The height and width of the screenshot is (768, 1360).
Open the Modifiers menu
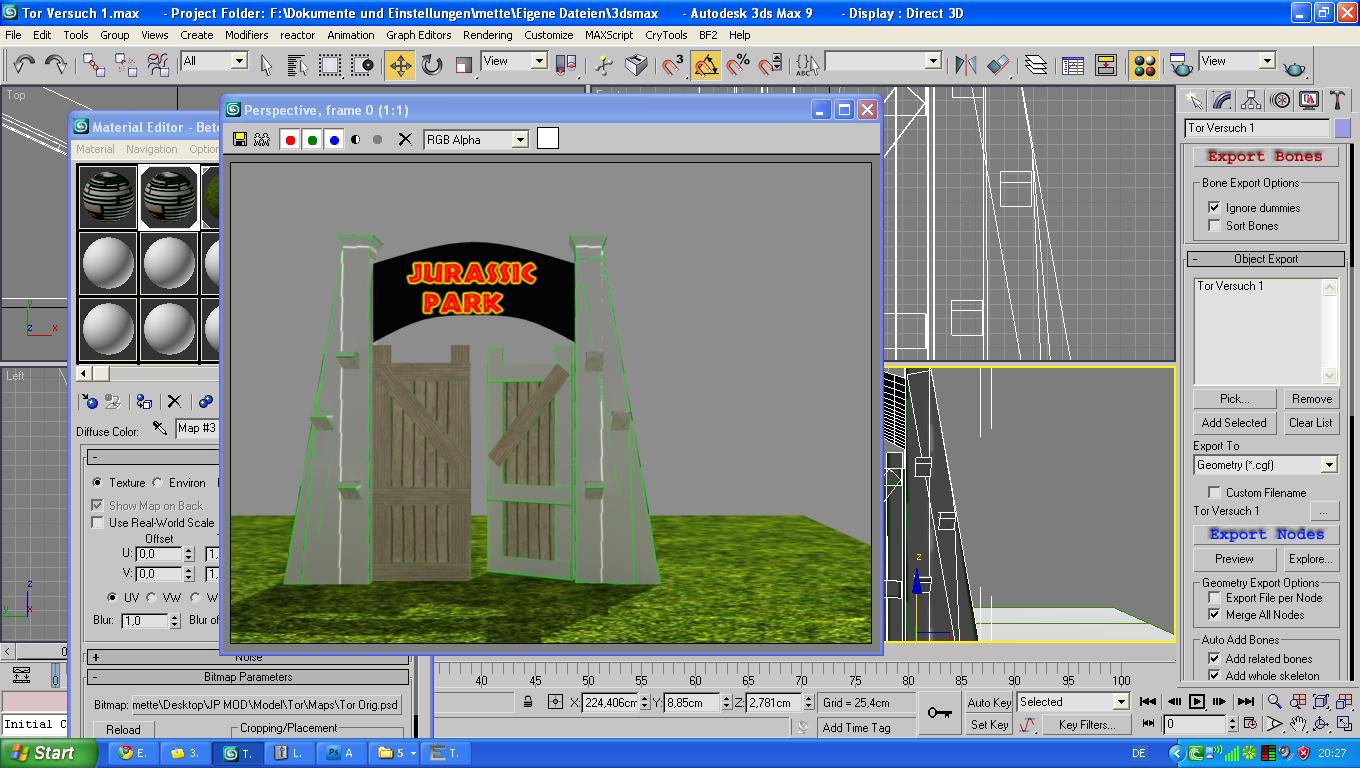[x=246, y=35]
